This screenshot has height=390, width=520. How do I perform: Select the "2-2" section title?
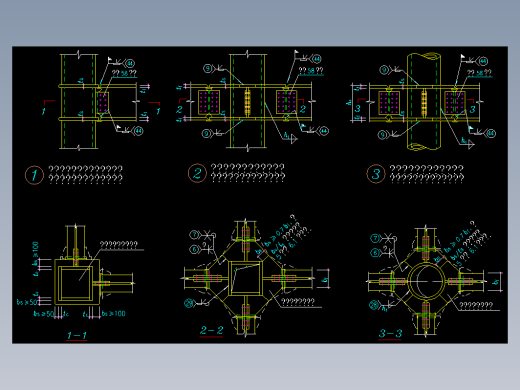[x=211, y=330]
